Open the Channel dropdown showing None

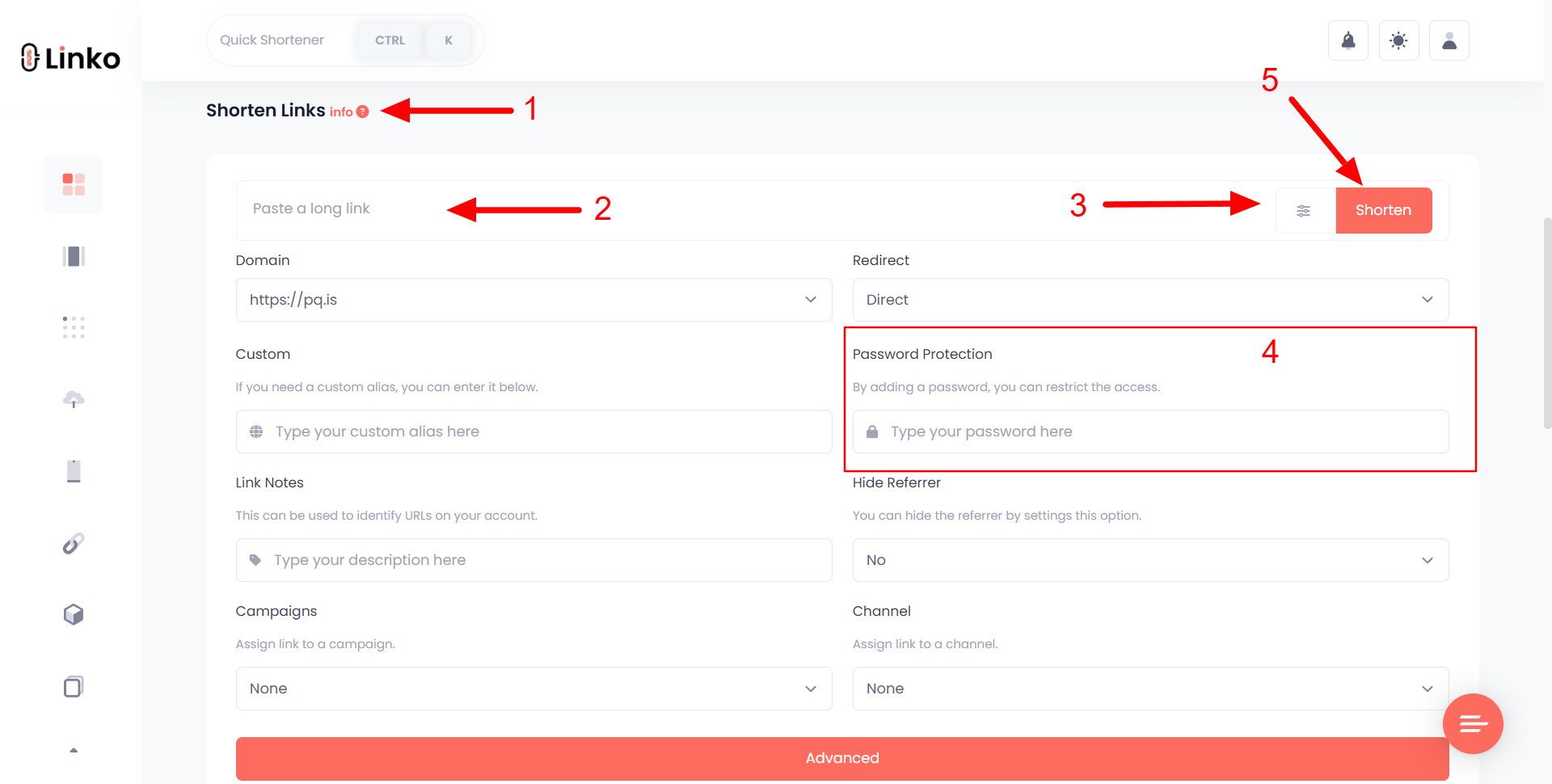pyautogui.click(x=1150, y=689)
